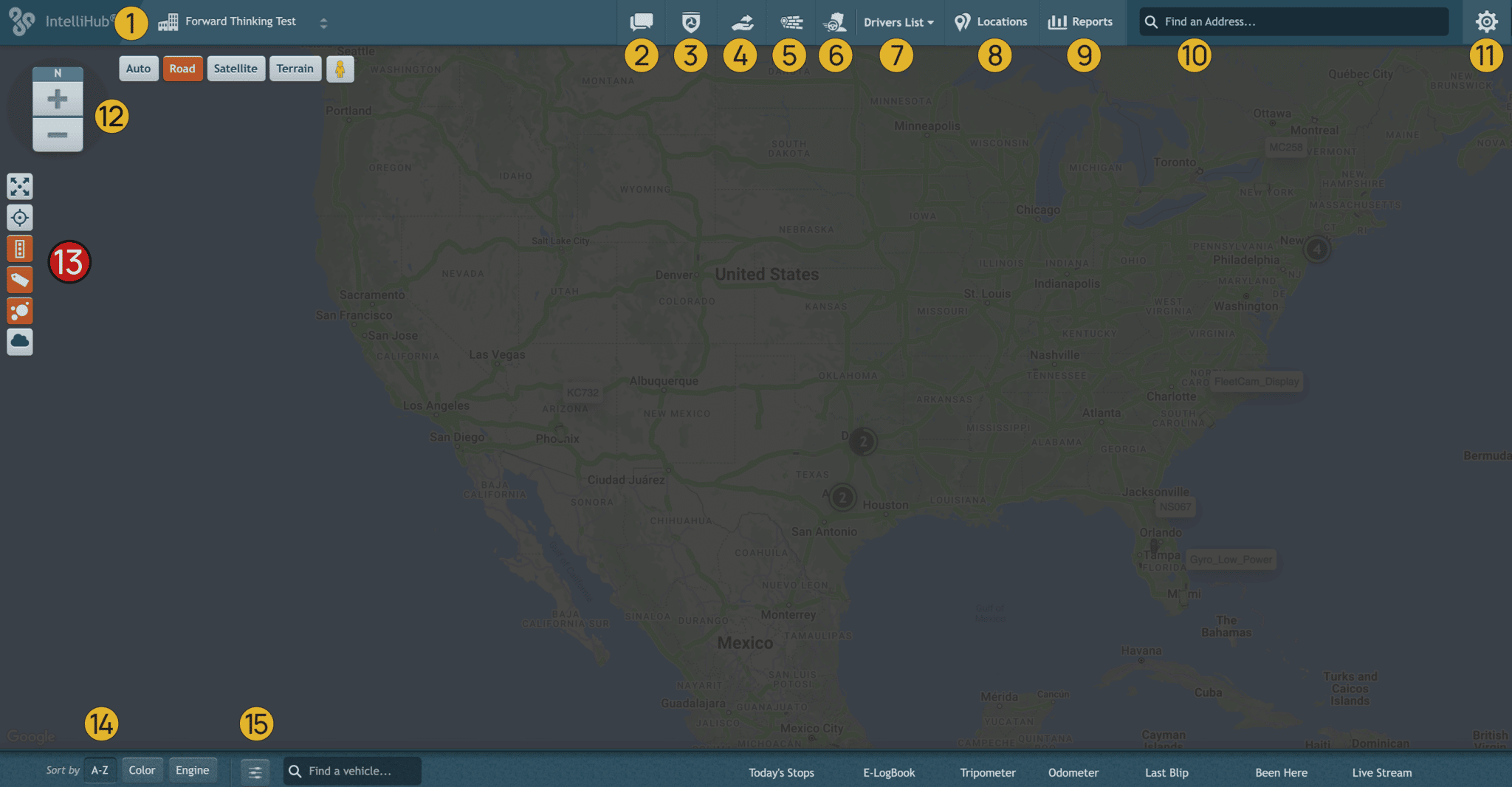Select the tag/label tool in the sidebar
Screen dimensions: 1512x787
pyautogui.click(x=20, y=280)
